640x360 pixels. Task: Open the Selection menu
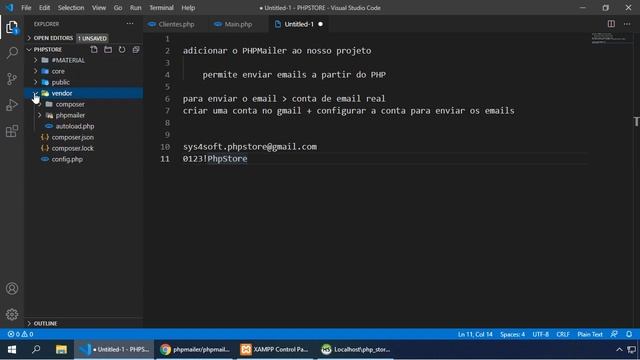pyautogui.click(x=71, y=8)
